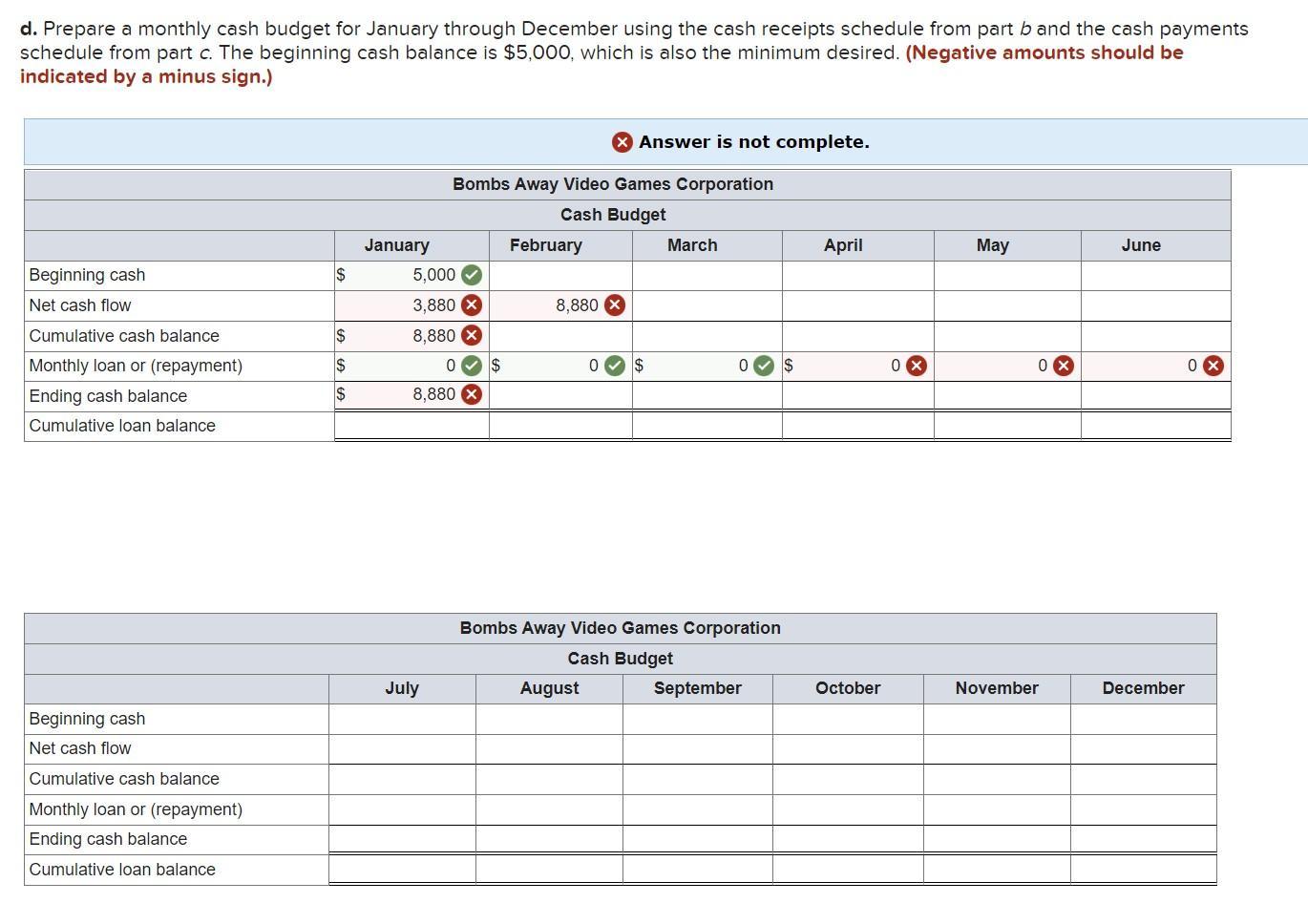The height and width of the screenshot is (924, 1308).
Task: Click 'Net cash flow' row label in second table
Action: coord(80,748)
